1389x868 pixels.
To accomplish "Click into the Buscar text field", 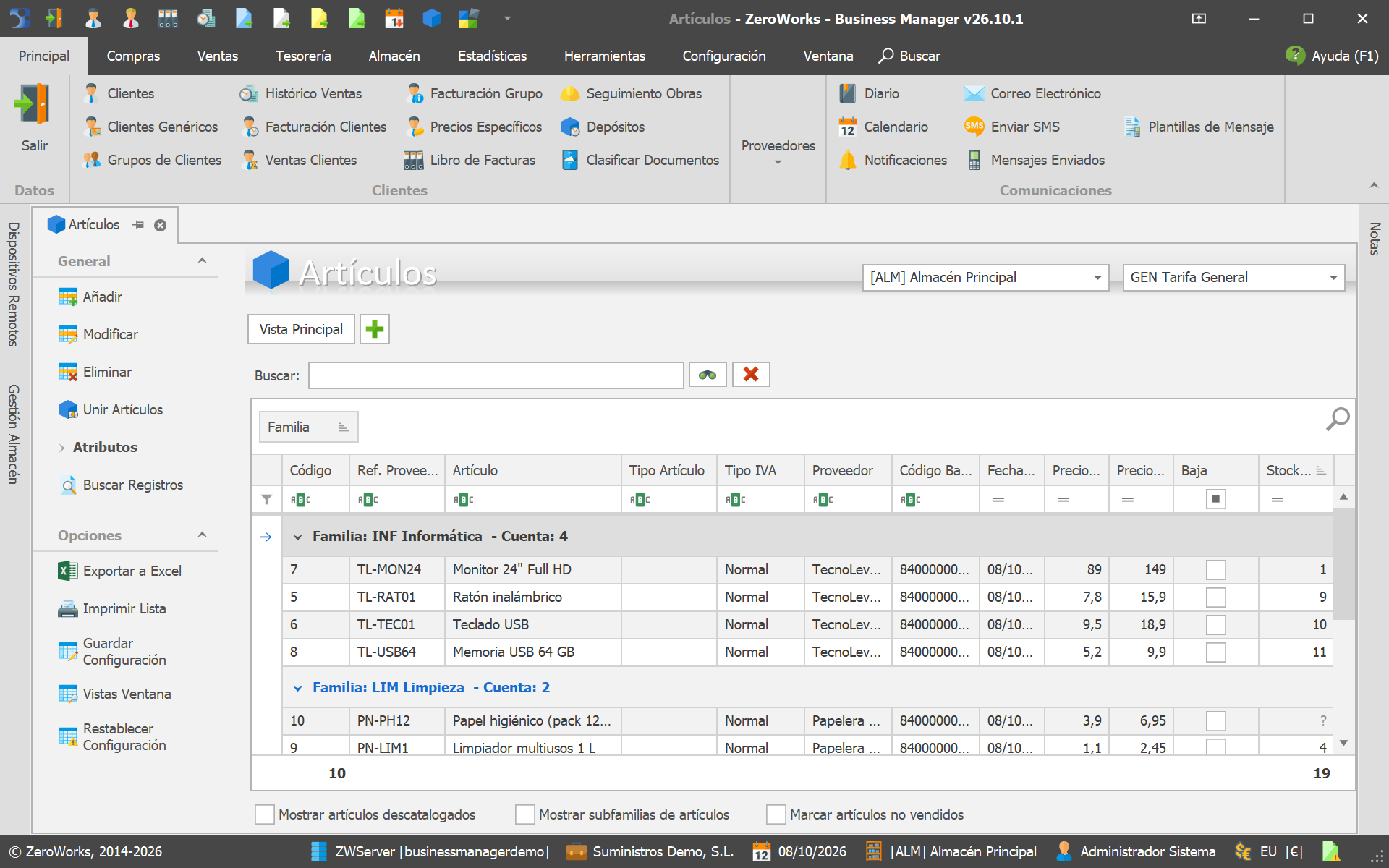I will (x=496, y=375).
